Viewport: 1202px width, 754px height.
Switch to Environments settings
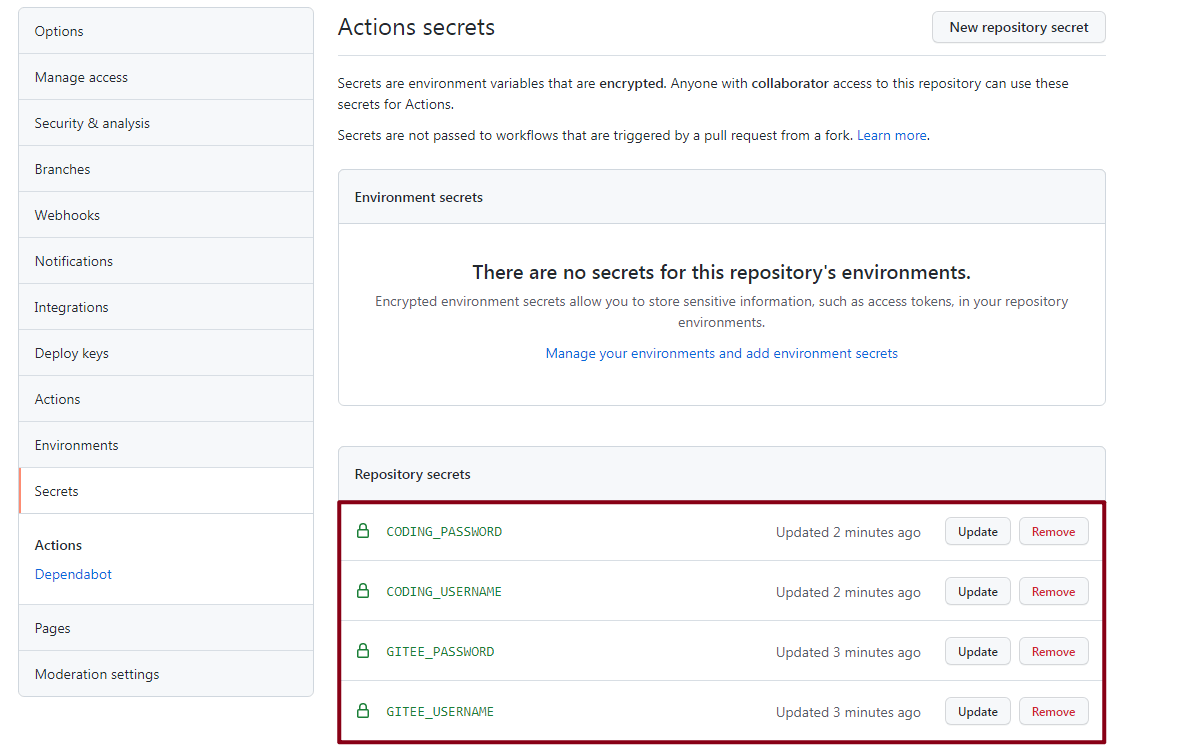click(76, 445)
